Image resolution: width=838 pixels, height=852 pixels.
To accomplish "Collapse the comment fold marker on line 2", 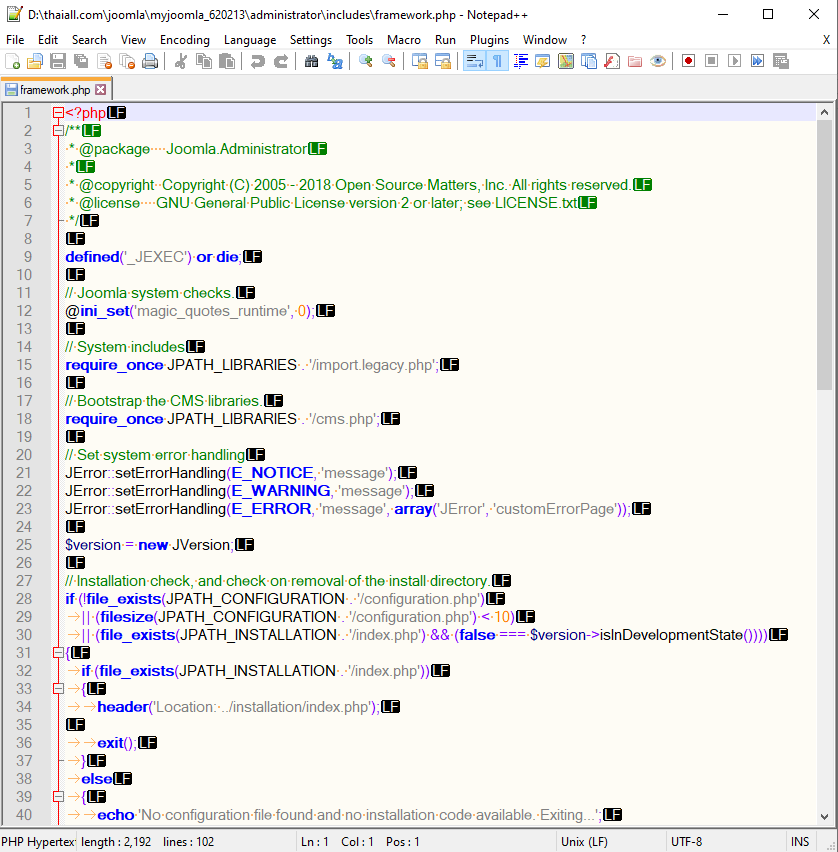I will (x=58, y=131).
